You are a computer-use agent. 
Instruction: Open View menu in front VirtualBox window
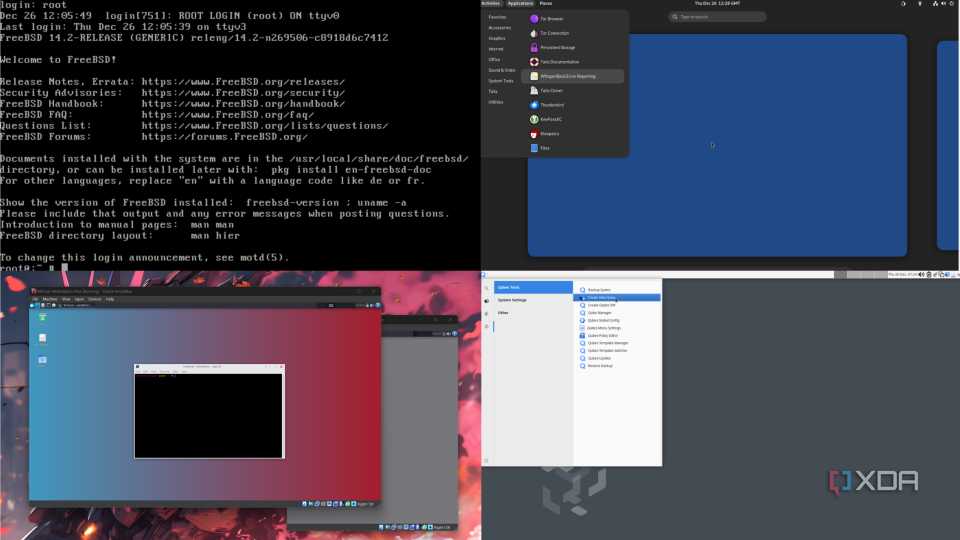pos(66,299)
